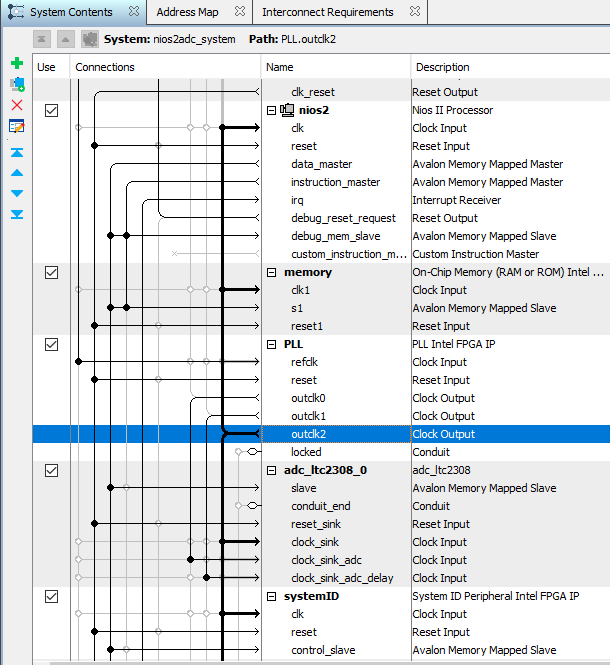The width and height of the screenshot is (610, 665).
Task: Click the move down arrow icon
Action: click(17, 193)
